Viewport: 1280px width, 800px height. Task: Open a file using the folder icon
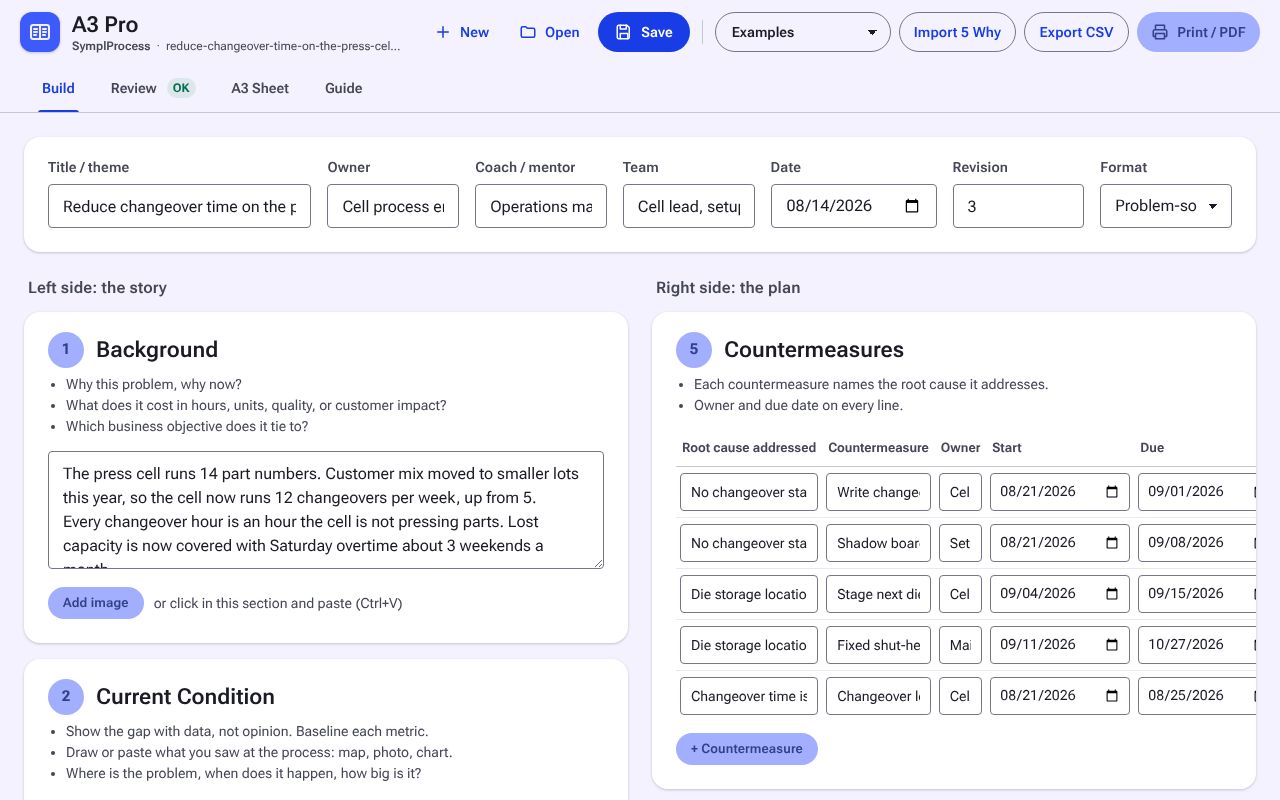[528, 32]
